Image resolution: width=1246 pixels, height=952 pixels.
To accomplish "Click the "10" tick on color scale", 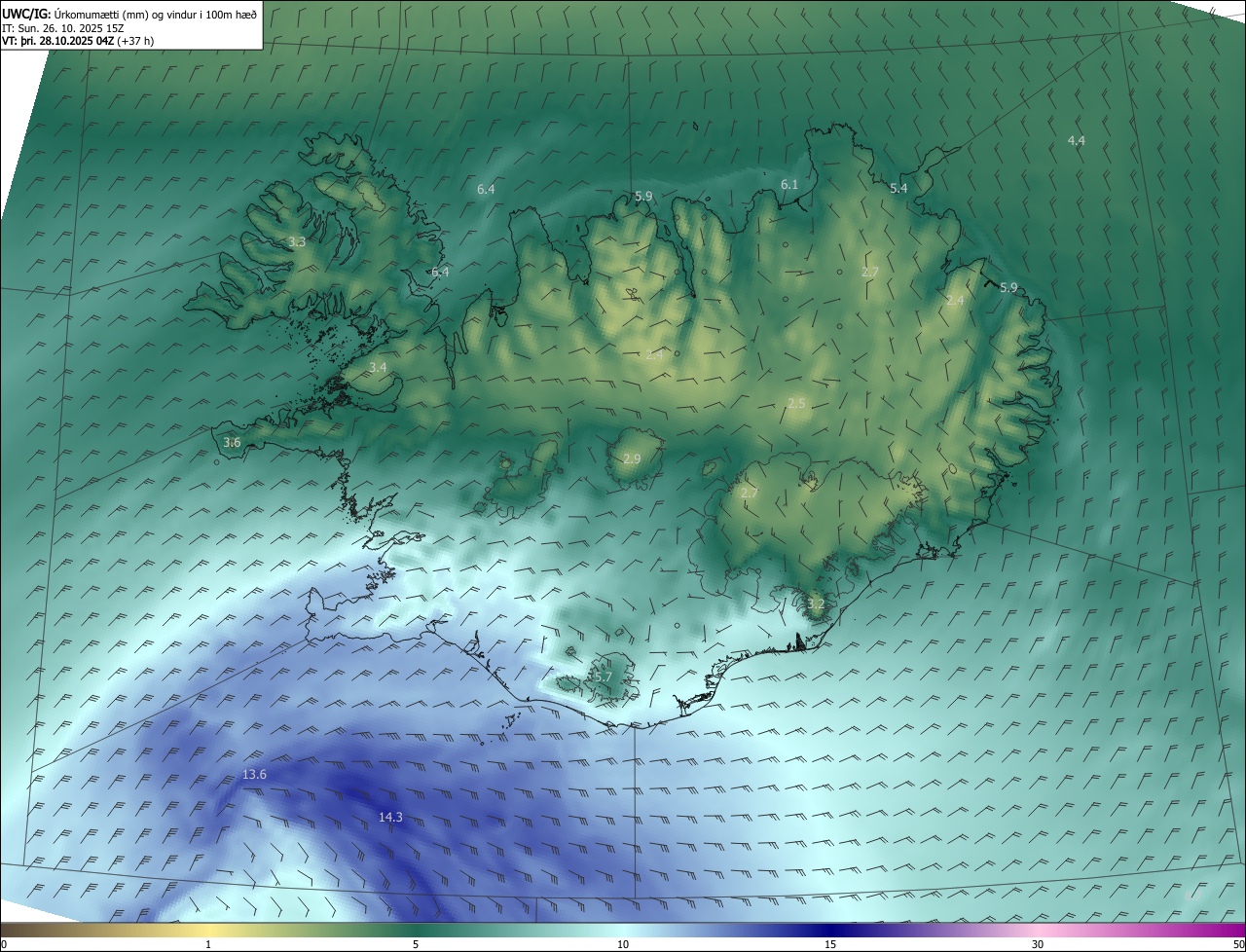I will click(623, 944).
